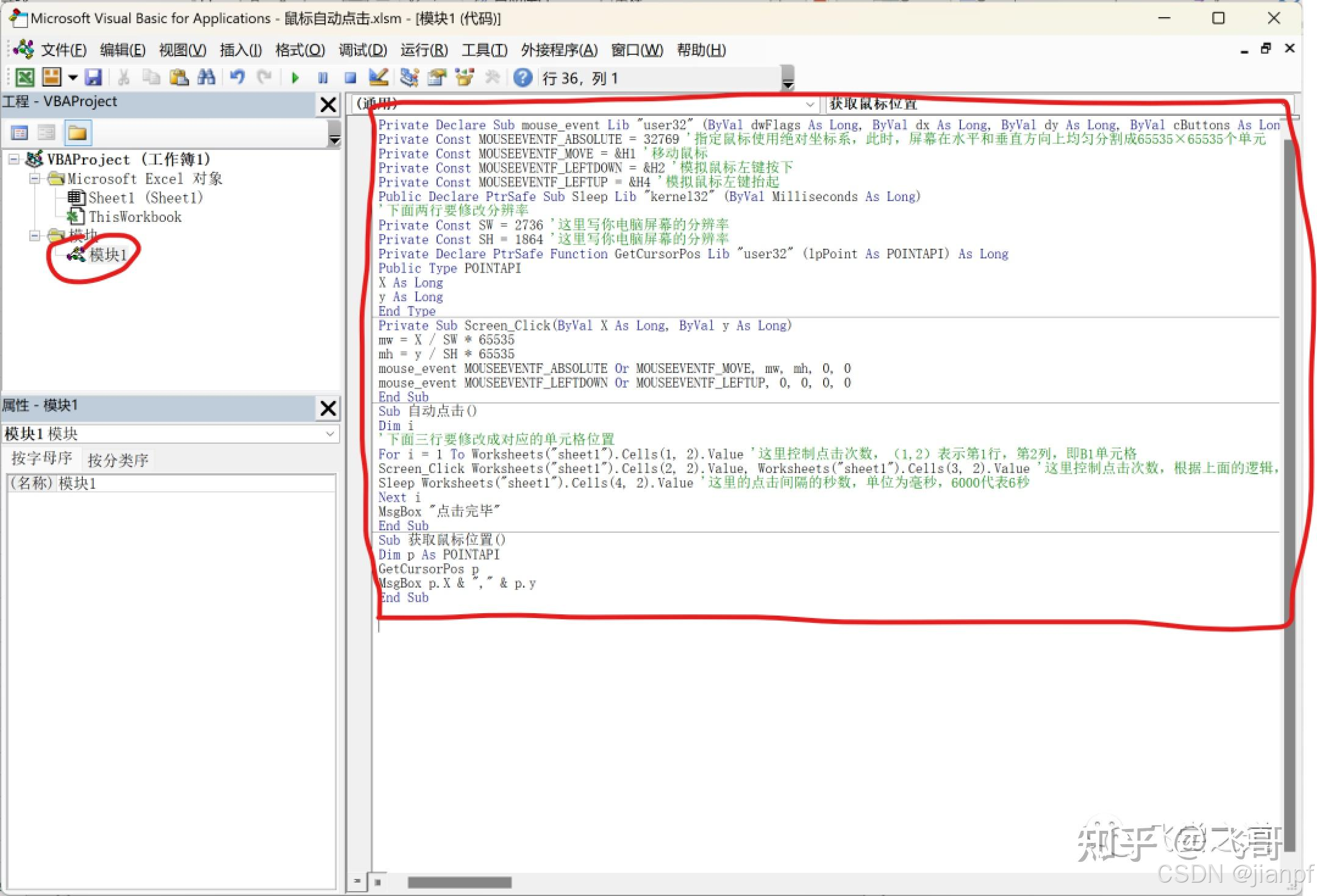1317x896 pixels.
Task: Select ThisWorkbook in the project tree
Action: pos(135,217)
